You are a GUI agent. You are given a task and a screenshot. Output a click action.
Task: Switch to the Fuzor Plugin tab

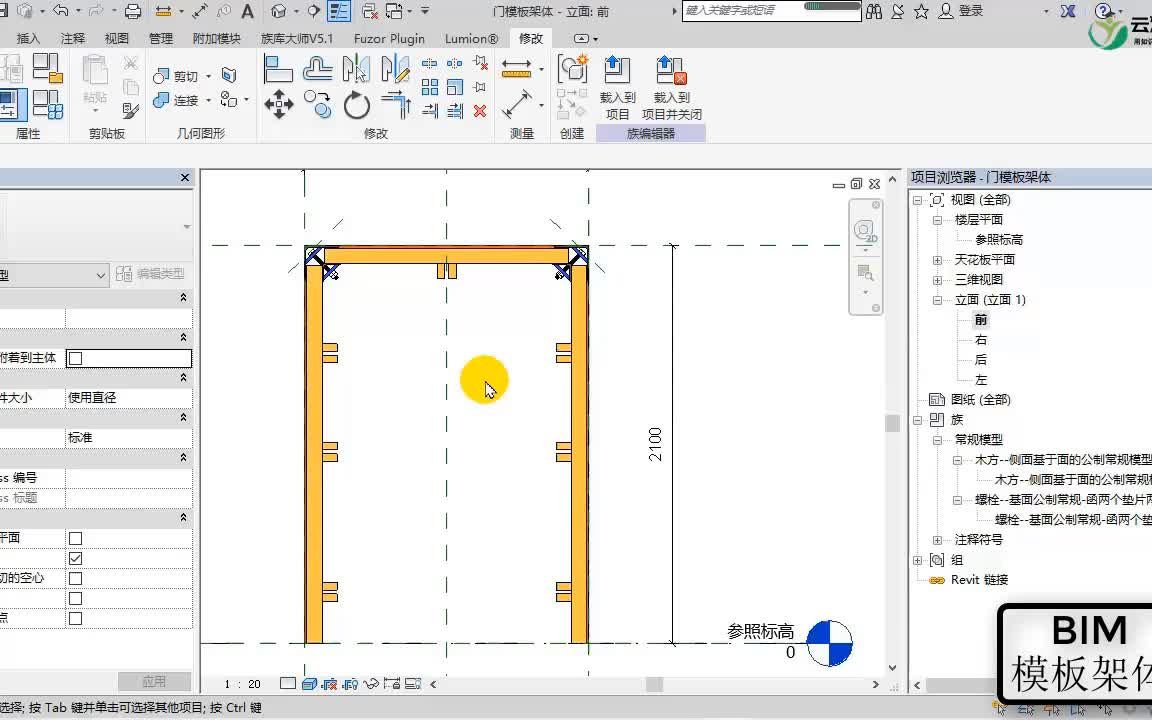[389, 38]
